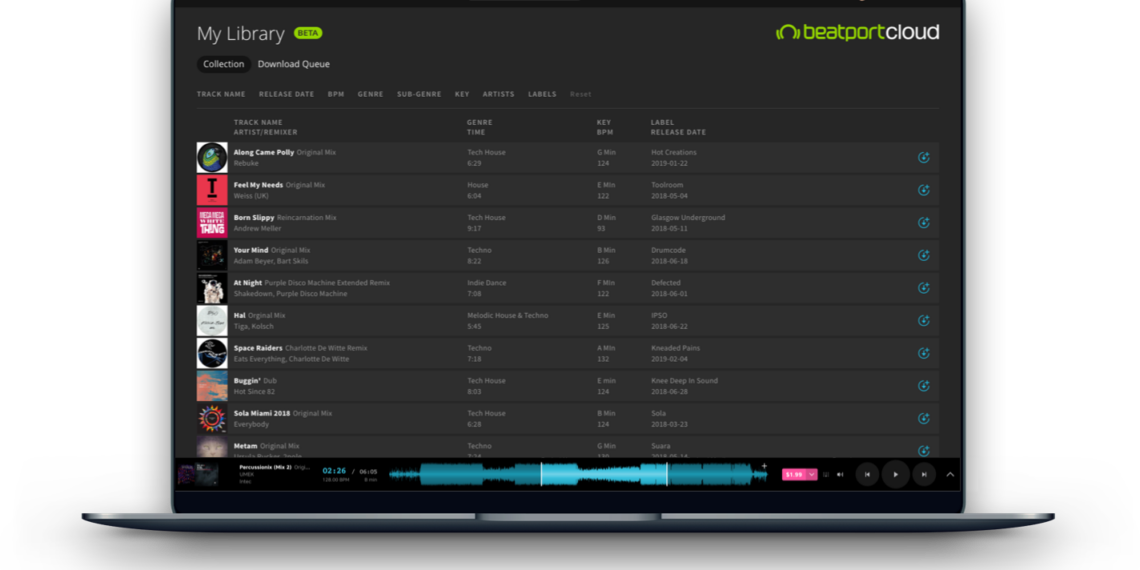Open the dropdown arrow beside the $1.99 button
The height and width of the screenshot is (570, 1140).
[x=812, y=474]
